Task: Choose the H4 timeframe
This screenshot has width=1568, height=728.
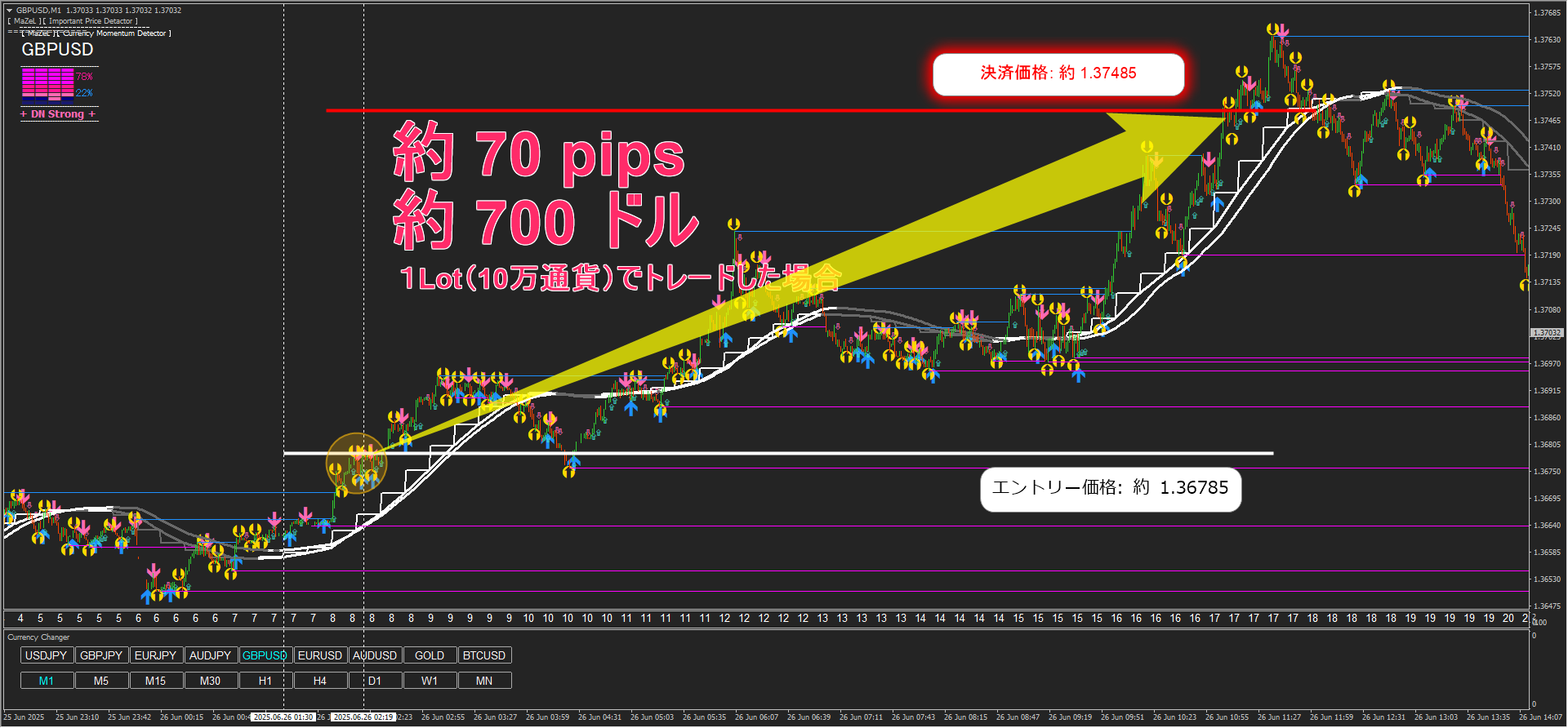Action: (x=319, y=681)
